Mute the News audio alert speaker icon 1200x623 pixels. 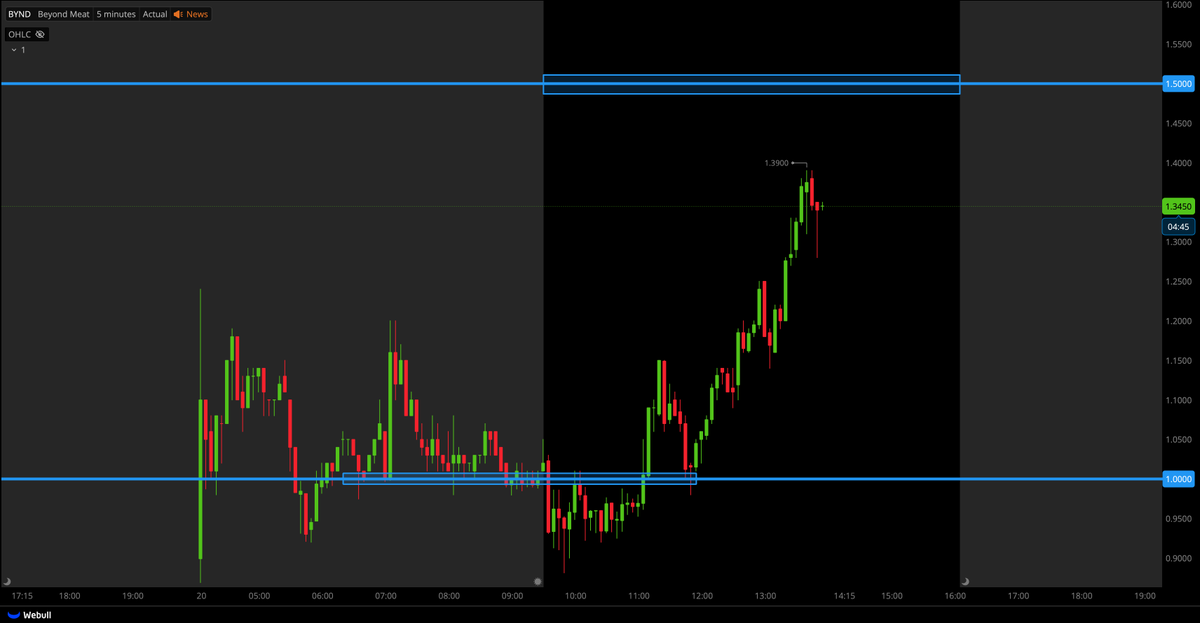178,14
